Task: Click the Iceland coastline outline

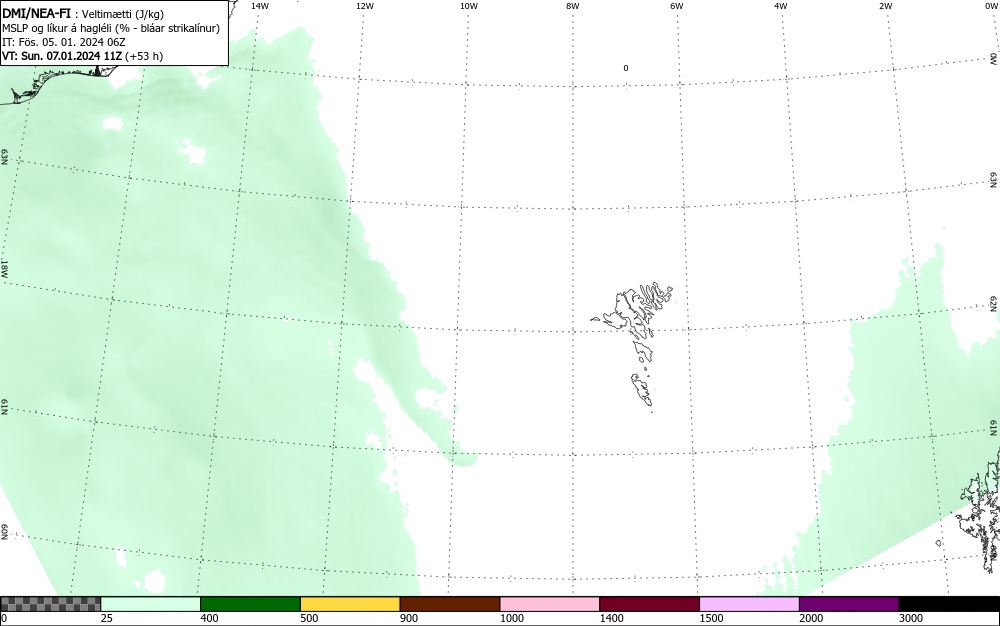Action: [61, 83]
